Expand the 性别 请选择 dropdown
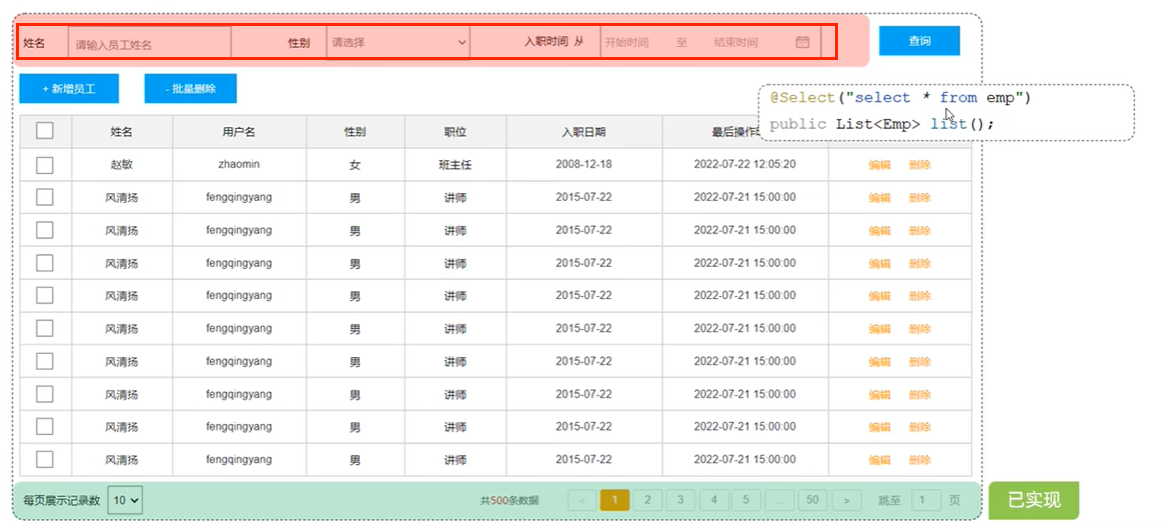This screenshot has width=1162, height=523. 398,42
